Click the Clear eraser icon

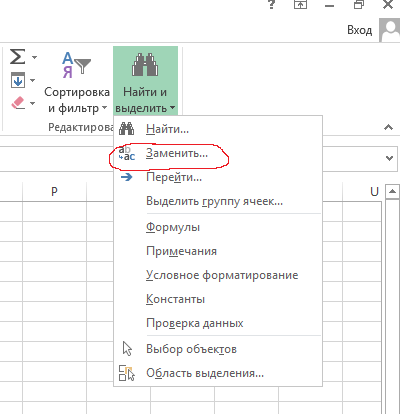pyautogui.click(x=18, y=103)
